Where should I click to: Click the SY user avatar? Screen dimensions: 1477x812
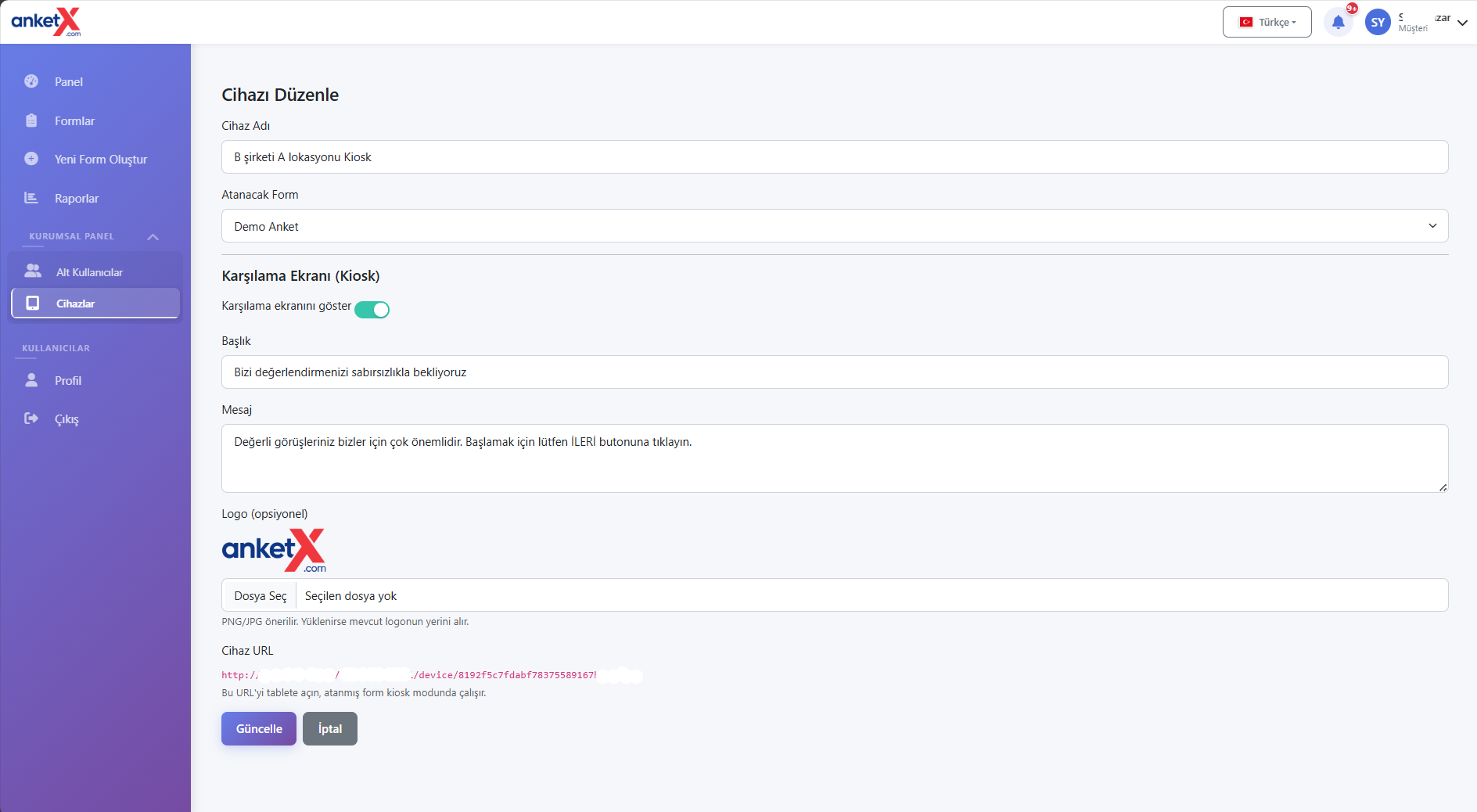[1378, 23]
